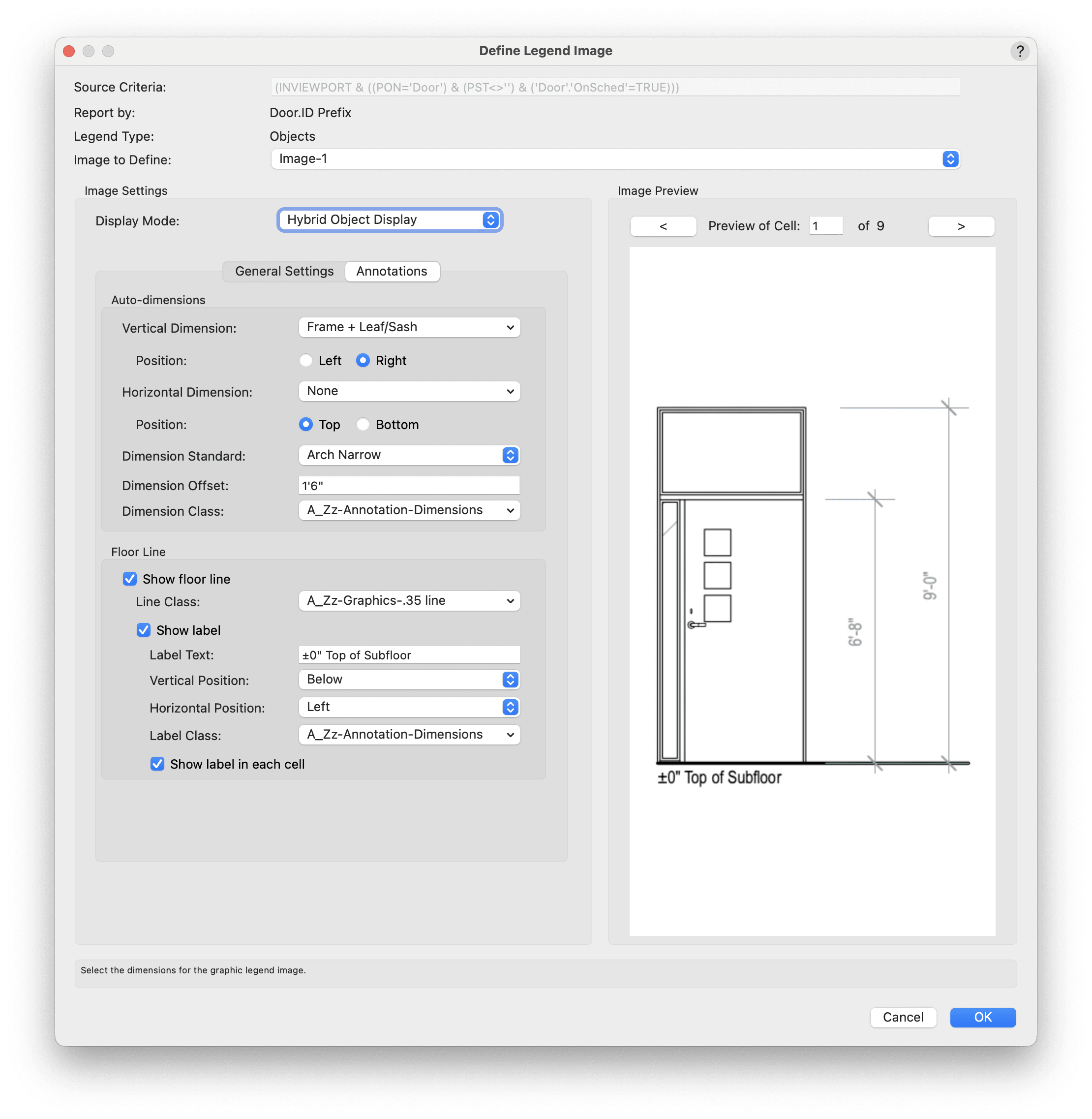Disable Show label in each cell

click(157, 764)
